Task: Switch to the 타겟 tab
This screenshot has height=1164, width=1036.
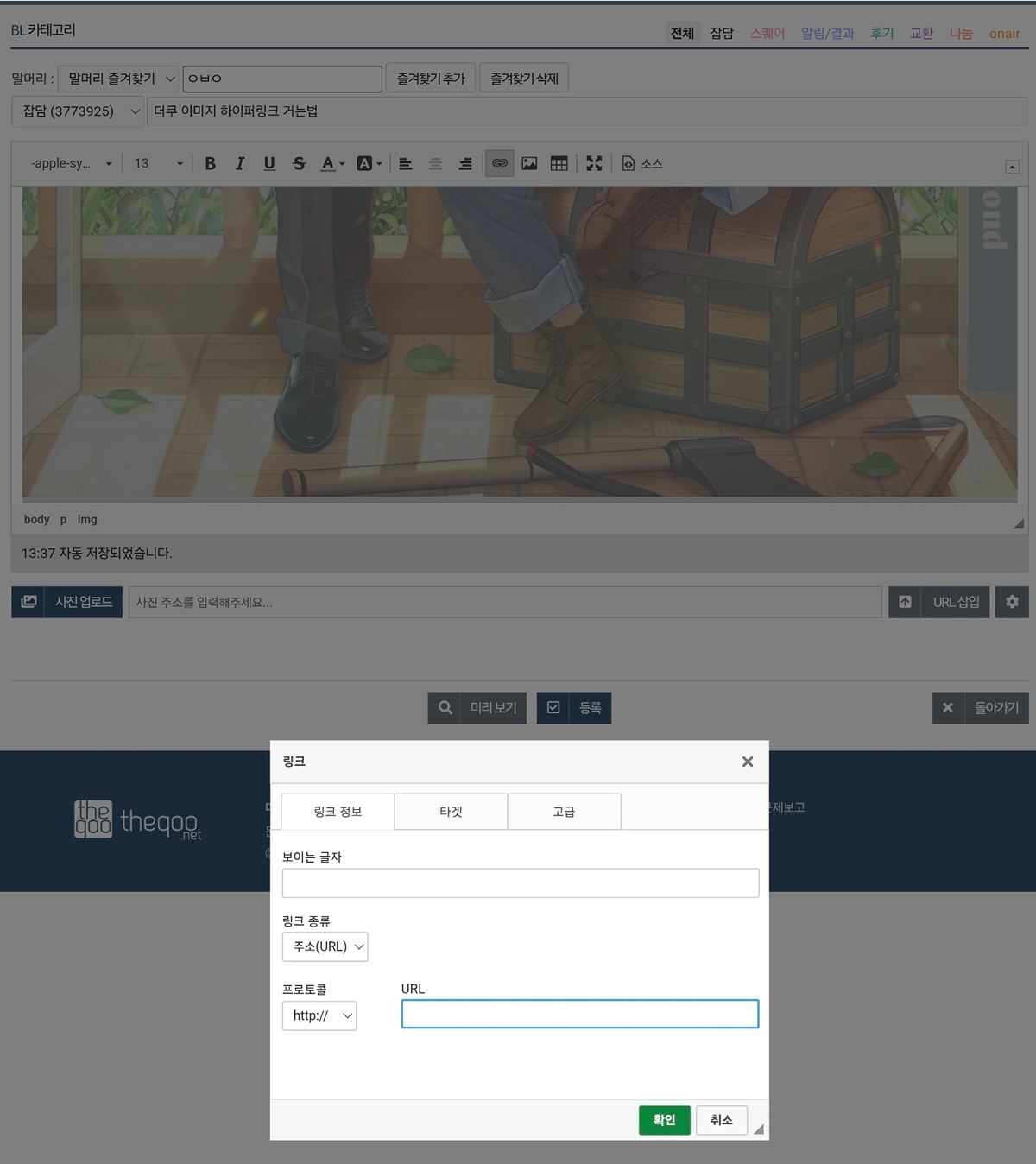Action: [x=451, y=812]
